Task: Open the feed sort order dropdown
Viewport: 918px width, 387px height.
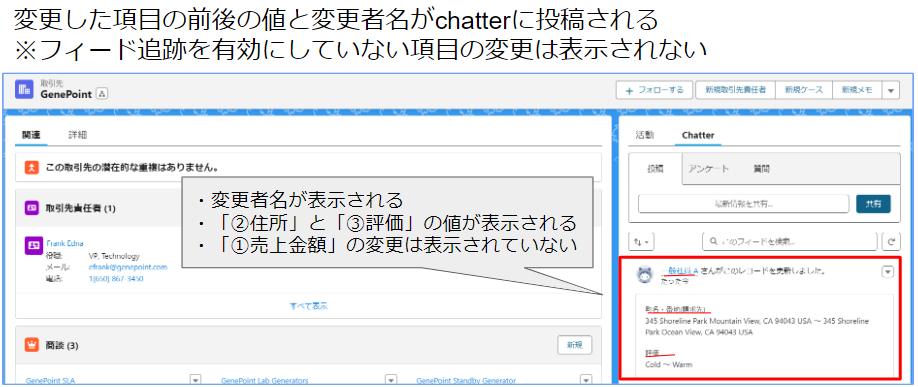Action: (642, 241)
